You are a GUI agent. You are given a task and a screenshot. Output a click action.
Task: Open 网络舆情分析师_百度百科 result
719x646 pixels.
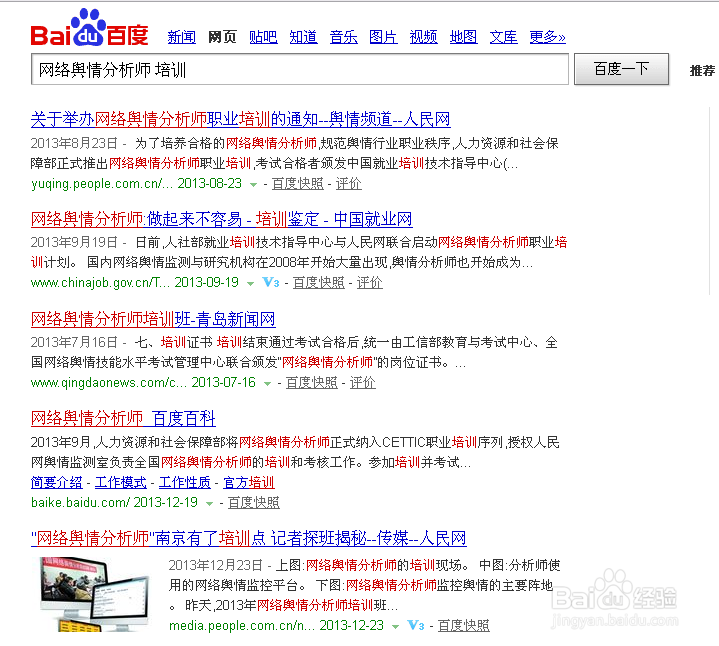tap(123, 418)
